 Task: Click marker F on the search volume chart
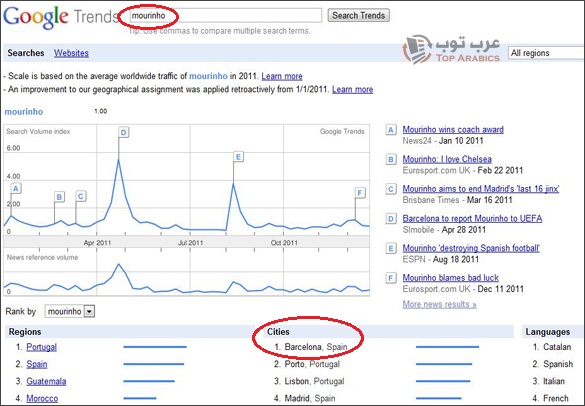[360, 193]
